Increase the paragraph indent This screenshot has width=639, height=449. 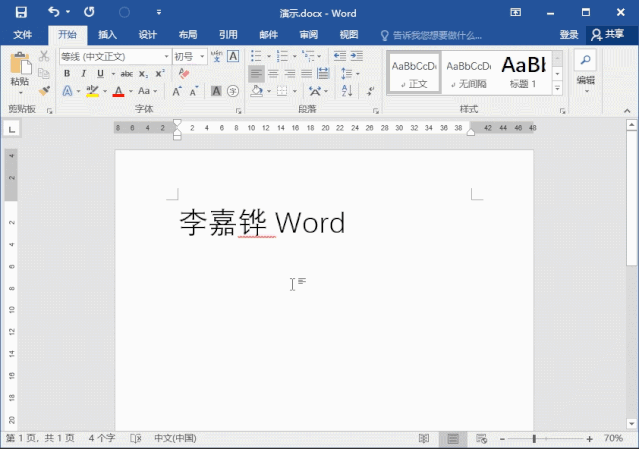[356, 56]
